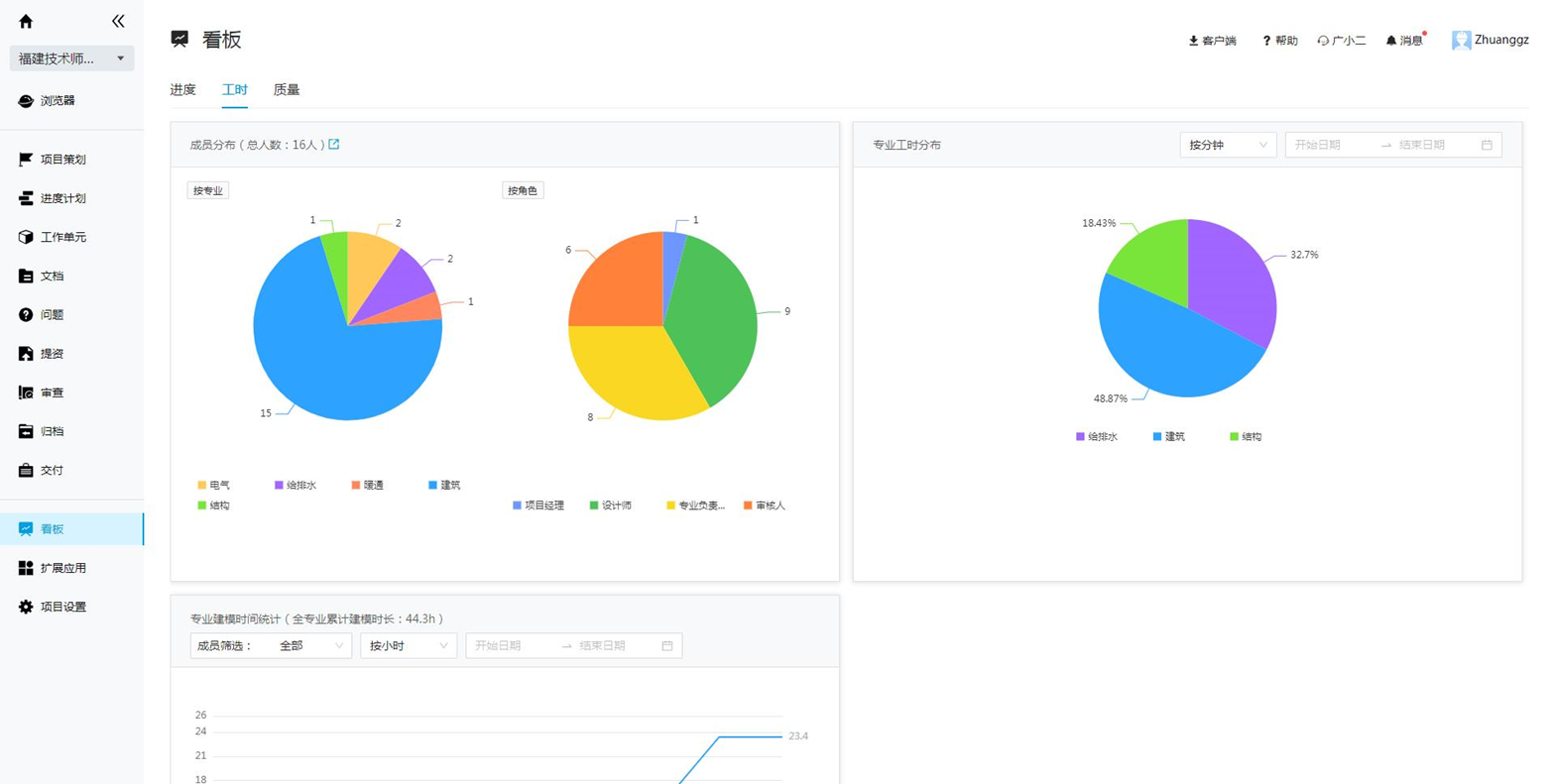Click 开始日期 field in 专业工时分布
This screenshot has height=784, width=1555.
point(1331,145)
